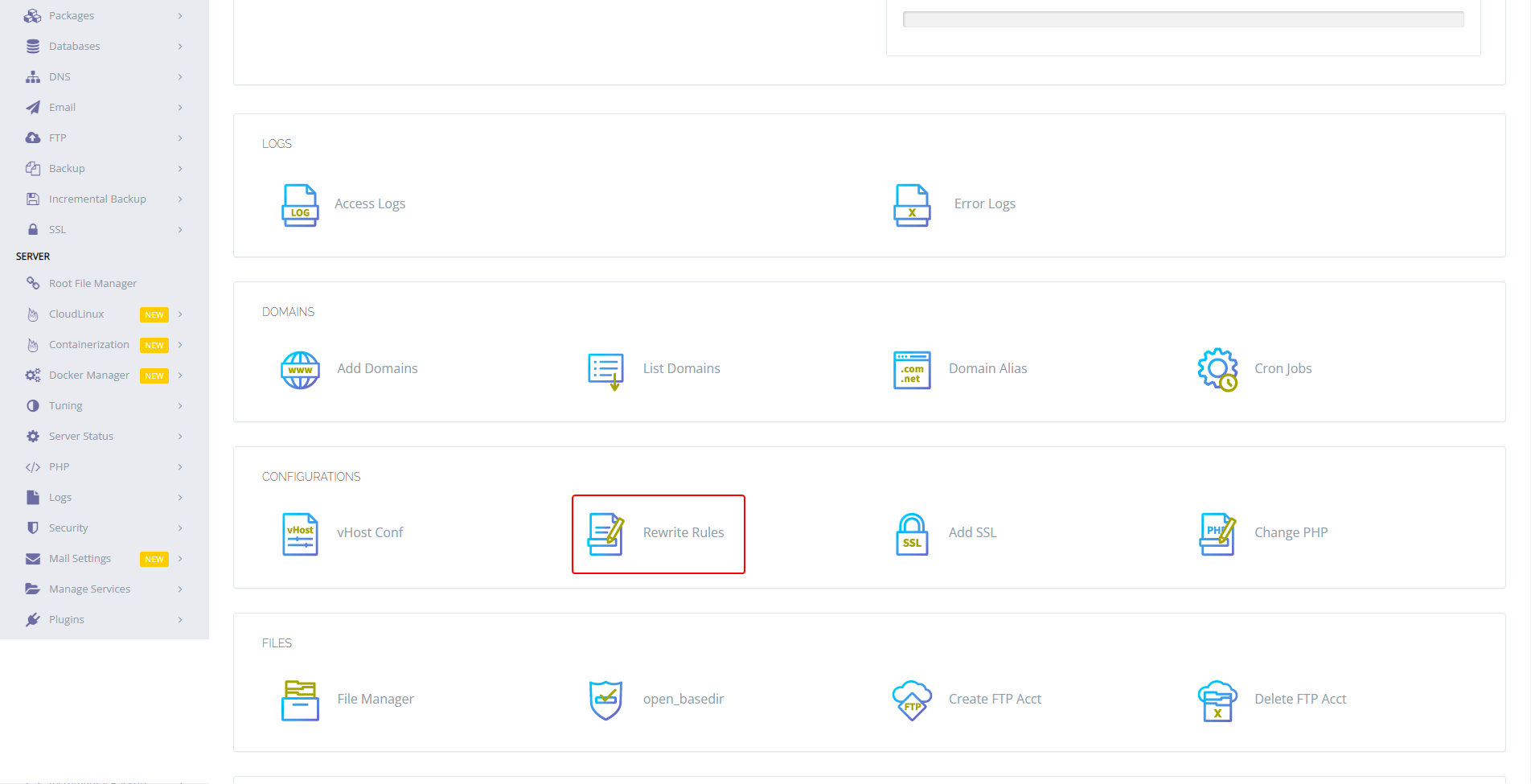The width and height of the screenshot is (1531, 784).
Task: Click the Rewrite Rules link
Action: point(683,532)
